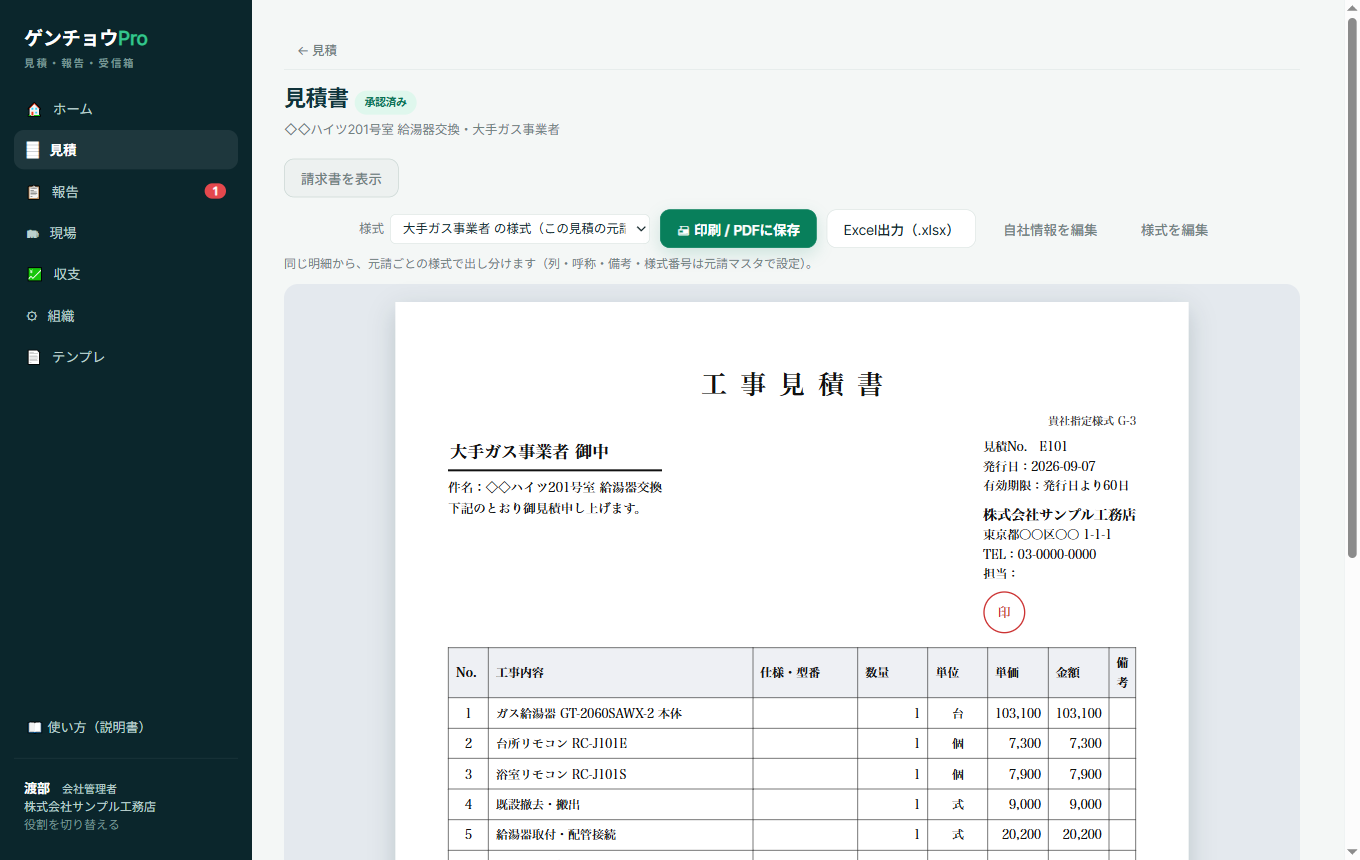Click 様式を編集
This screenshot has height=860, width=1360.
point(1175,230)
